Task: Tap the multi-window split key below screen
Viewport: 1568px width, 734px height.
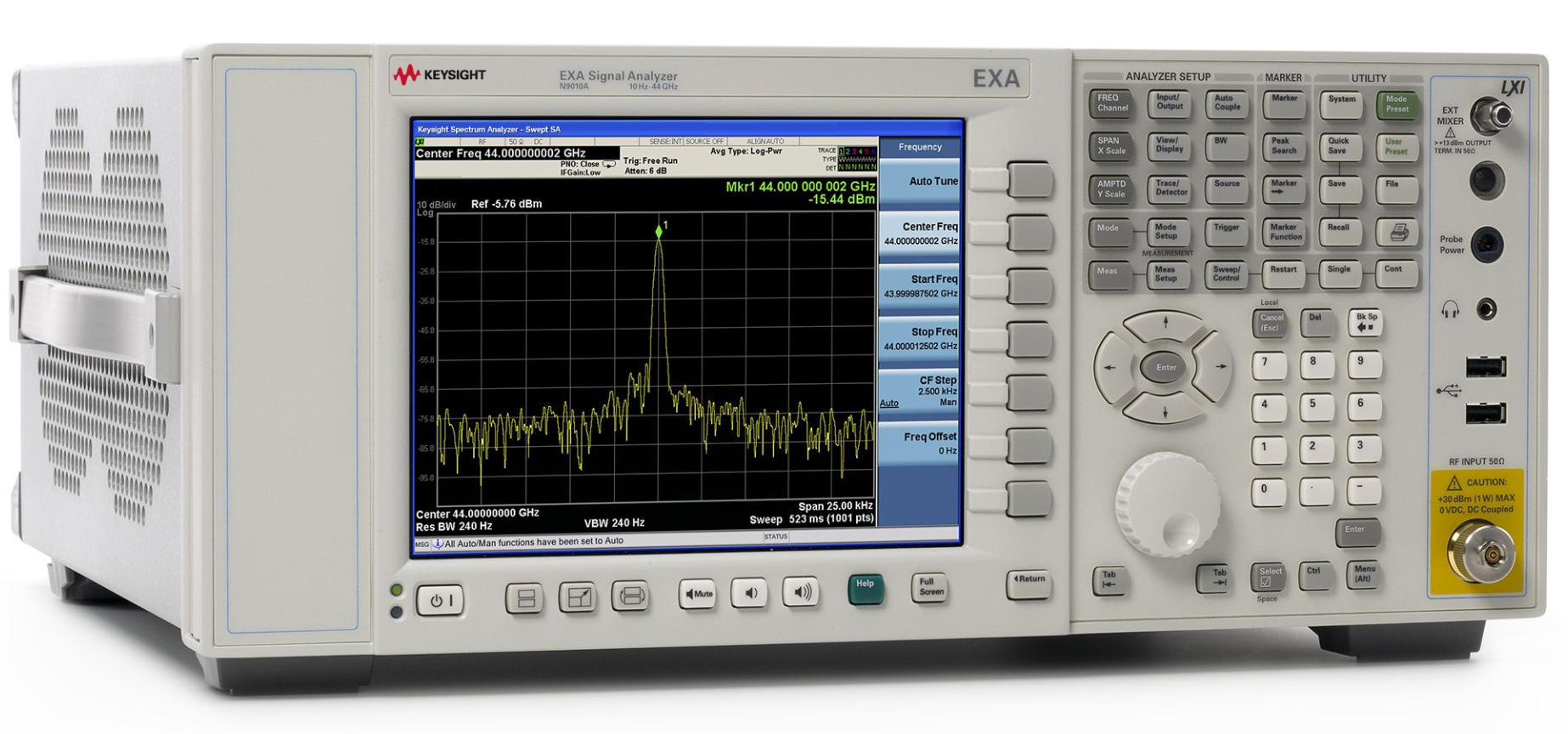Action: [526, 598]
